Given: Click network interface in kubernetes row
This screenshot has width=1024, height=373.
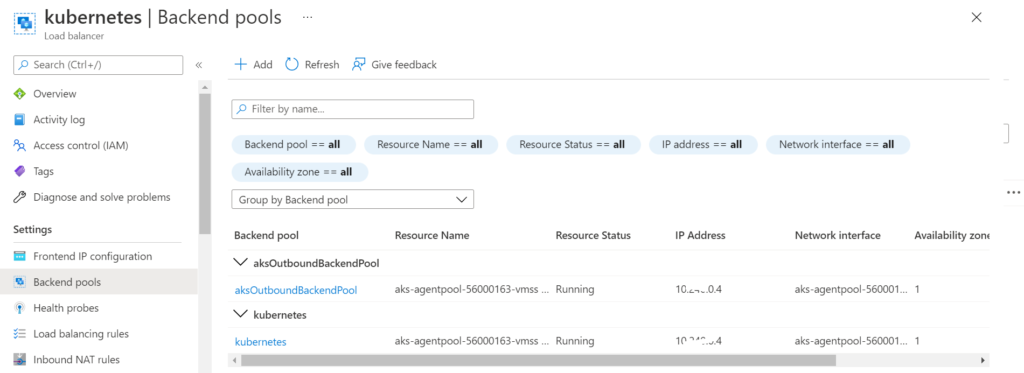Looking at the screenshot, I should click(851, 341).
